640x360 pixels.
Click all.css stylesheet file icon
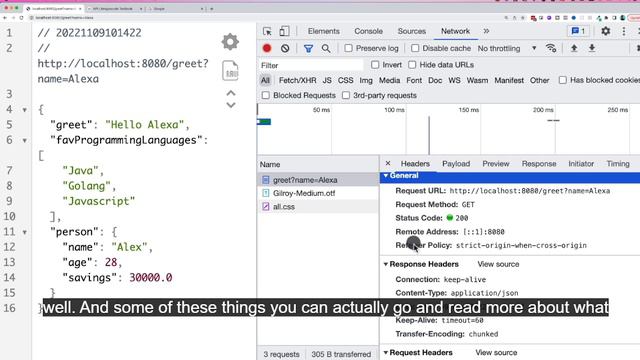click(x=266, y=207)
